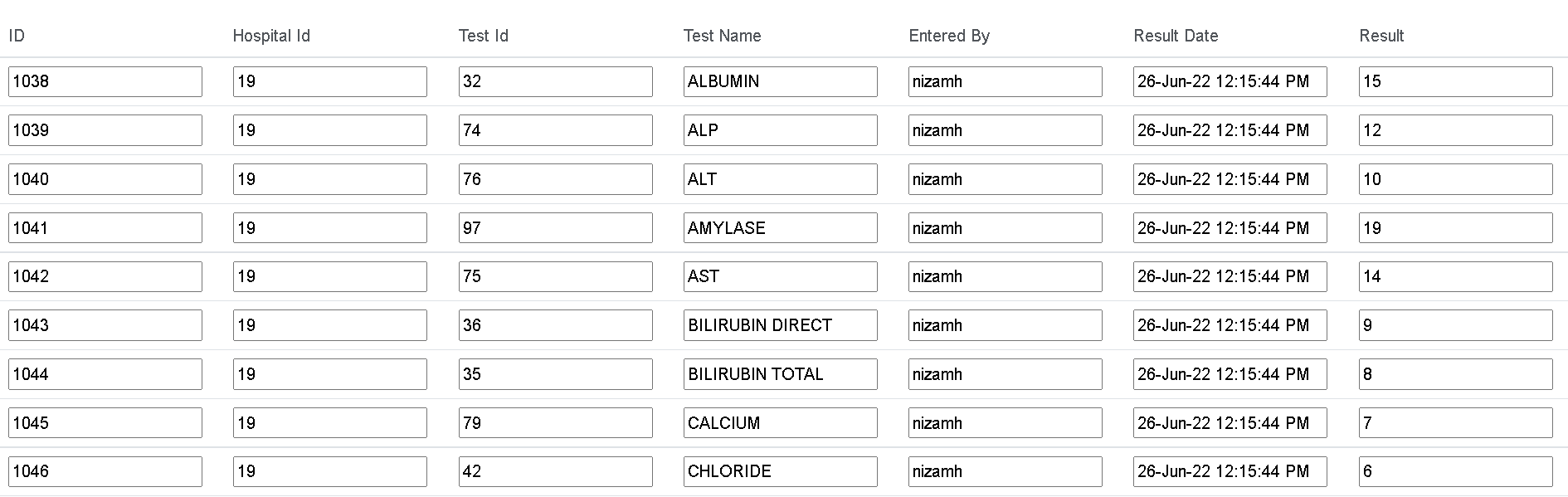Image resolution: width=1568 pixels, height=497 pixels.
Task: Click the Result field showing 7
Action: click(1455, 423)
